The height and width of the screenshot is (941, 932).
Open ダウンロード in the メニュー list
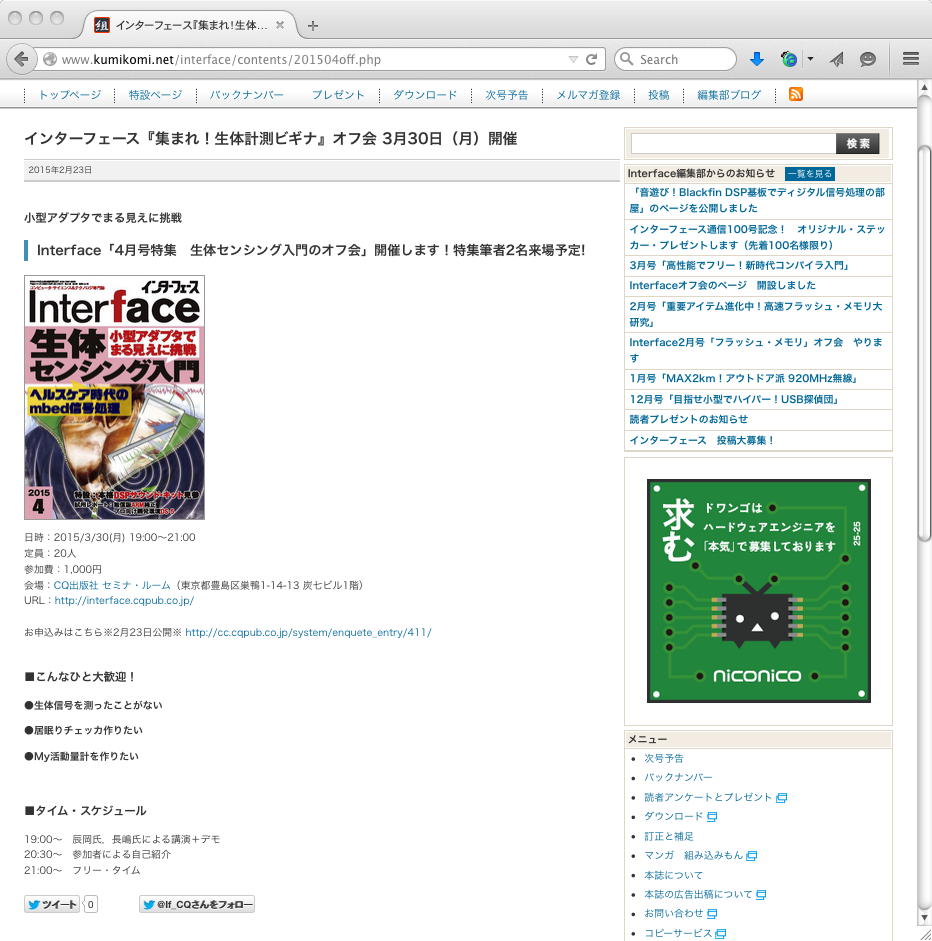click(673, 816)
